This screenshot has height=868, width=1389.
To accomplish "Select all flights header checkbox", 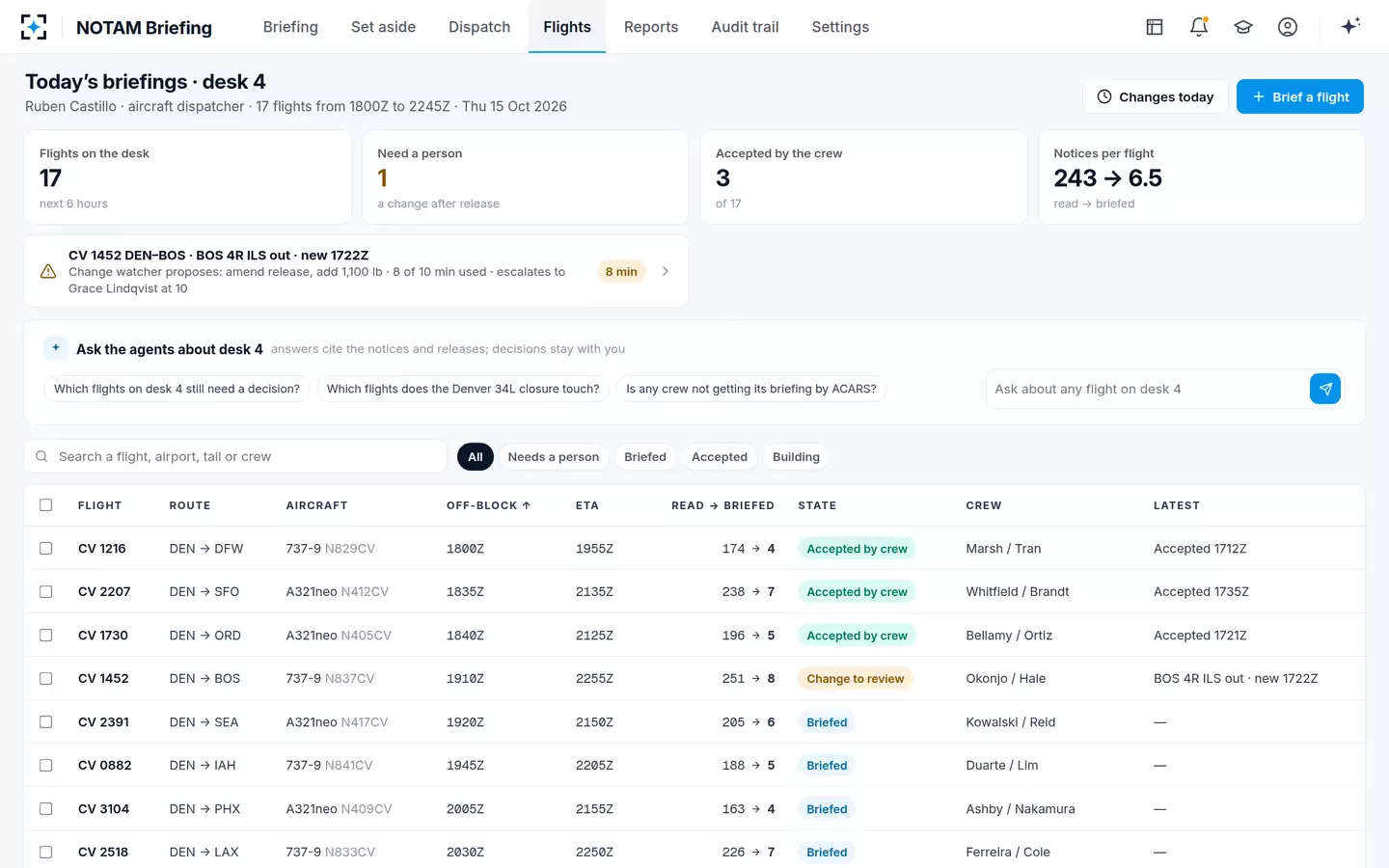I will [x=45, y=505].
